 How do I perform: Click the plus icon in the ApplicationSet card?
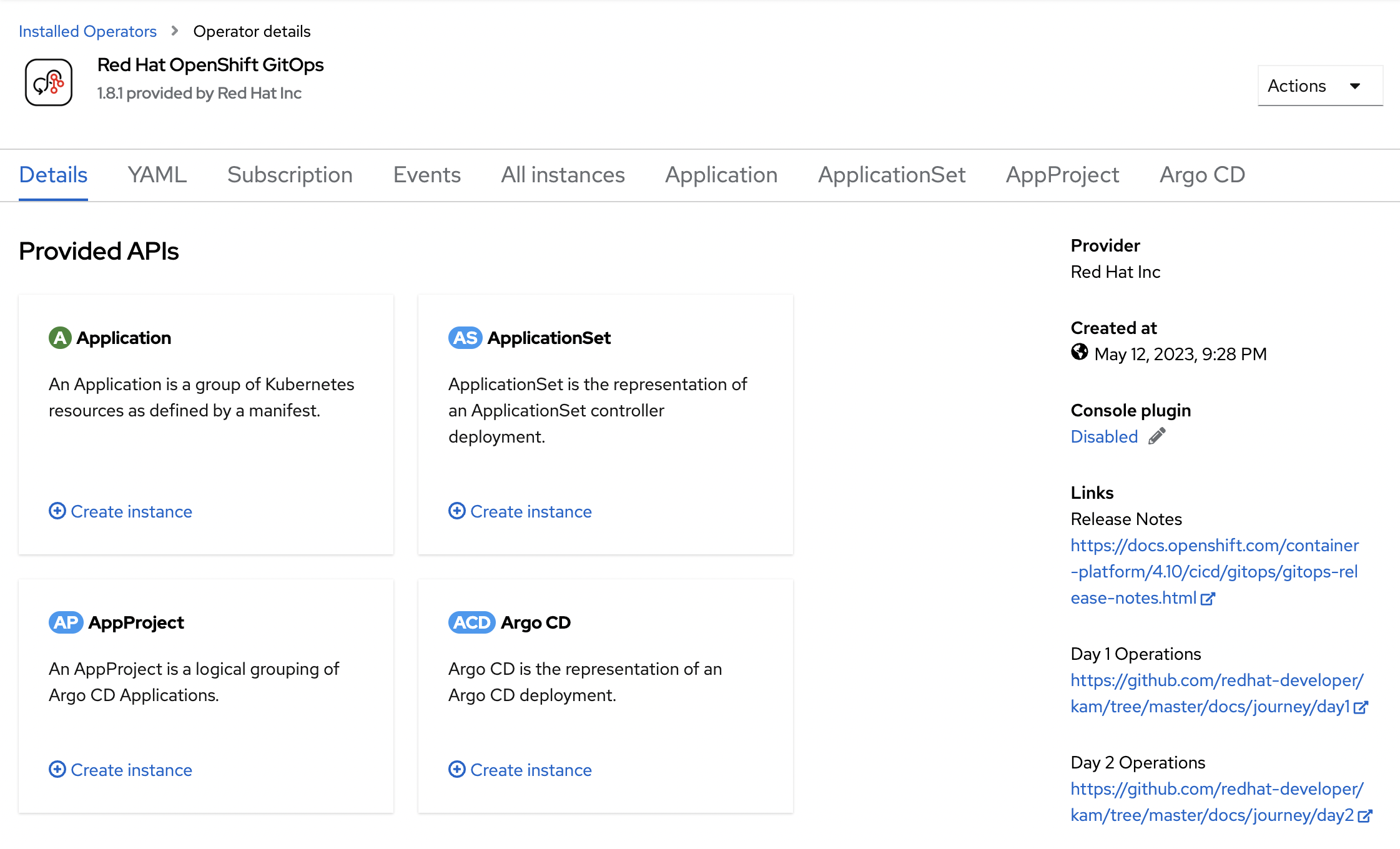[457, 511]
